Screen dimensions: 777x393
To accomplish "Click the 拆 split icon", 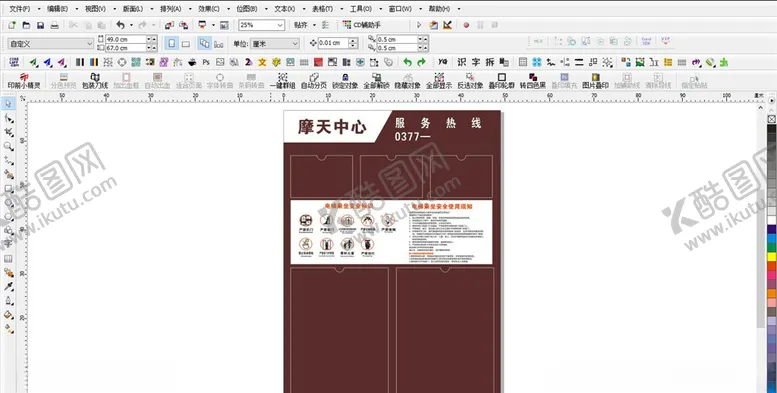I will coord(490,62).
